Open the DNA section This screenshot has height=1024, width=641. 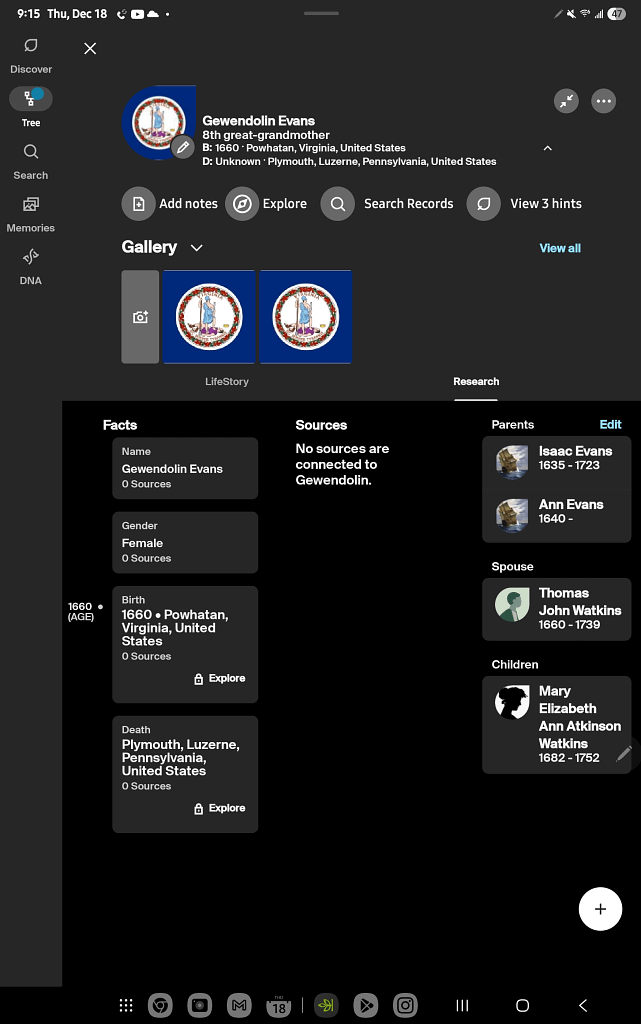click(30, 258)
